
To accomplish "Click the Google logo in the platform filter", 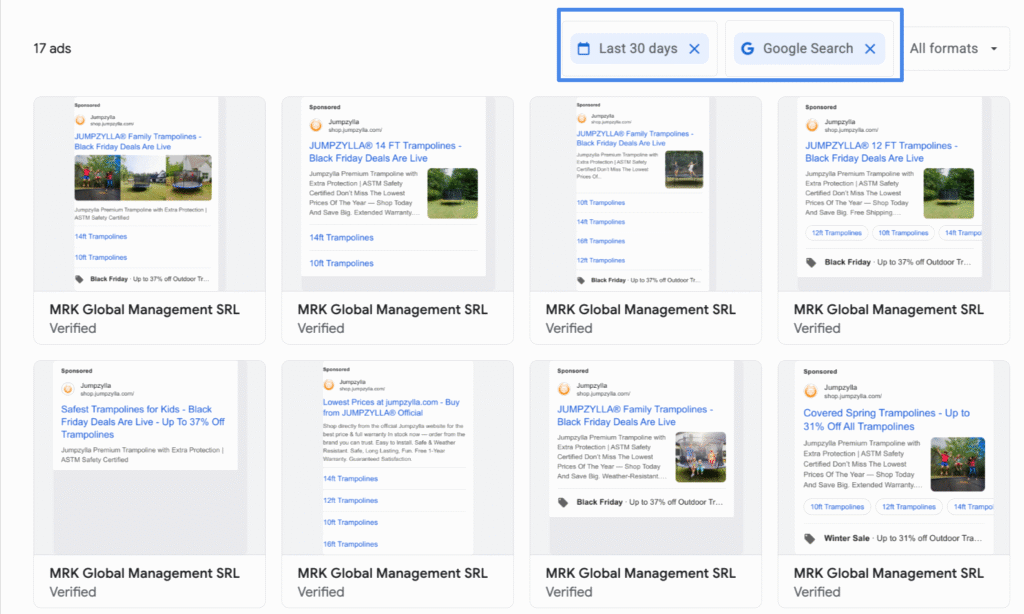I will click(747, 49).
